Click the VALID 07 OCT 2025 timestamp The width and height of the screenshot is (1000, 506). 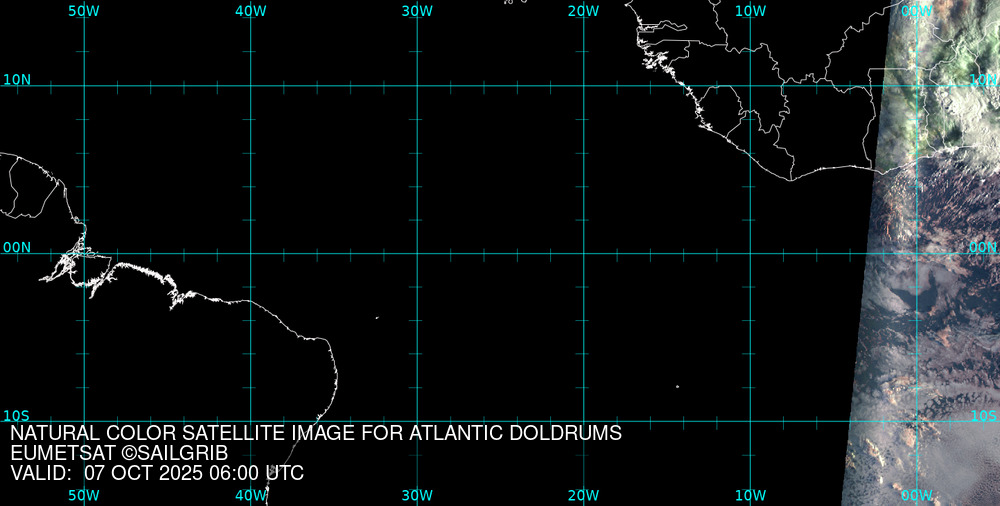(157, 473)
